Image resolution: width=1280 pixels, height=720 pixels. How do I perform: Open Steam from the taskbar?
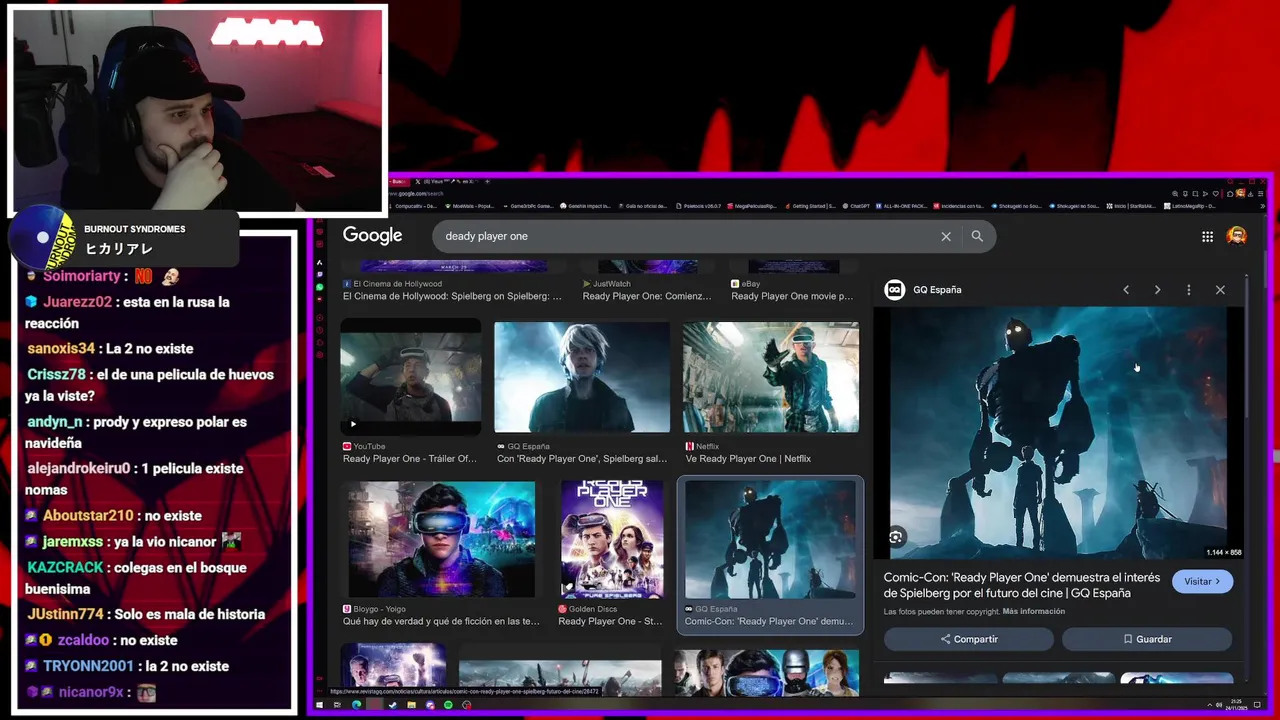(x=393, y=705)
